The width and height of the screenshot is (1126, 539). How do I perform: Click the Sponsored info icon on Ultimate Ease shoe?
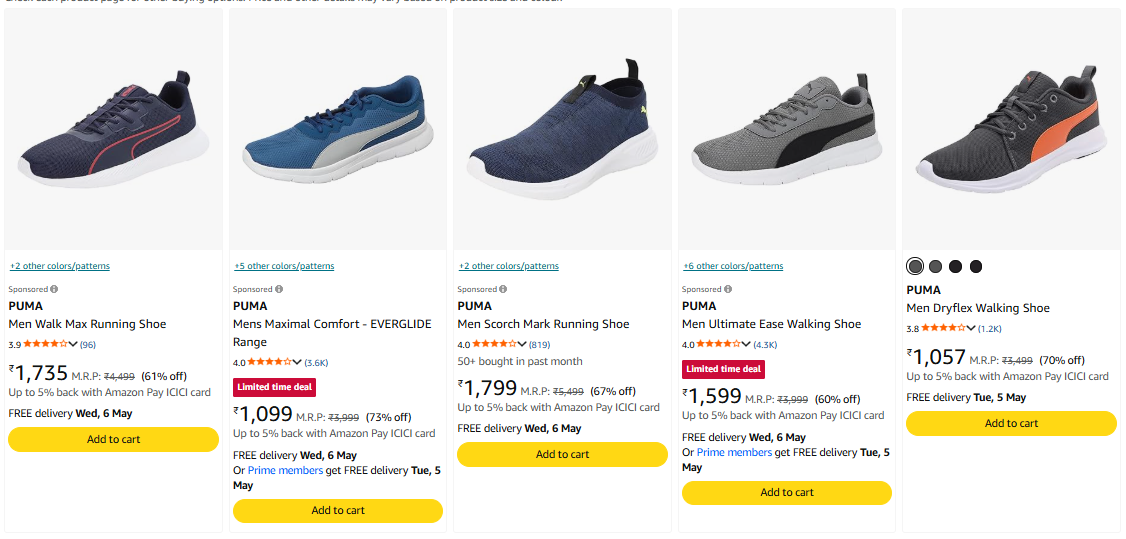click(x=728, y=289)
